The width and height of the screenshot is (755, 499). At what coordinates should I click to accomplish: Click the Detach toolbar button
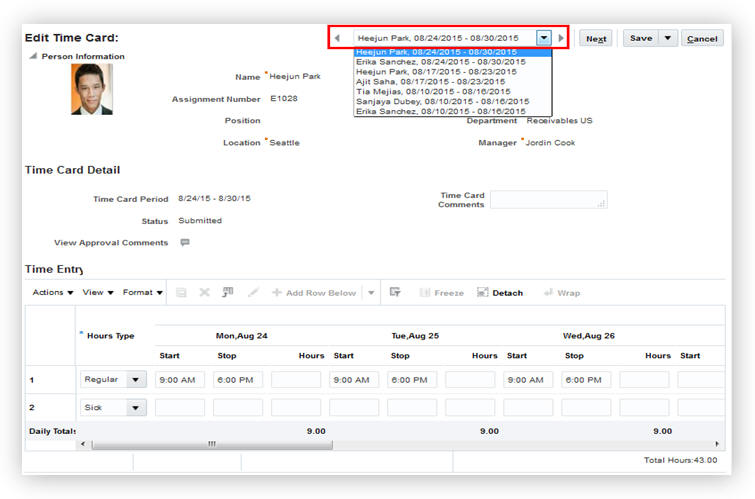pos(500,293)
